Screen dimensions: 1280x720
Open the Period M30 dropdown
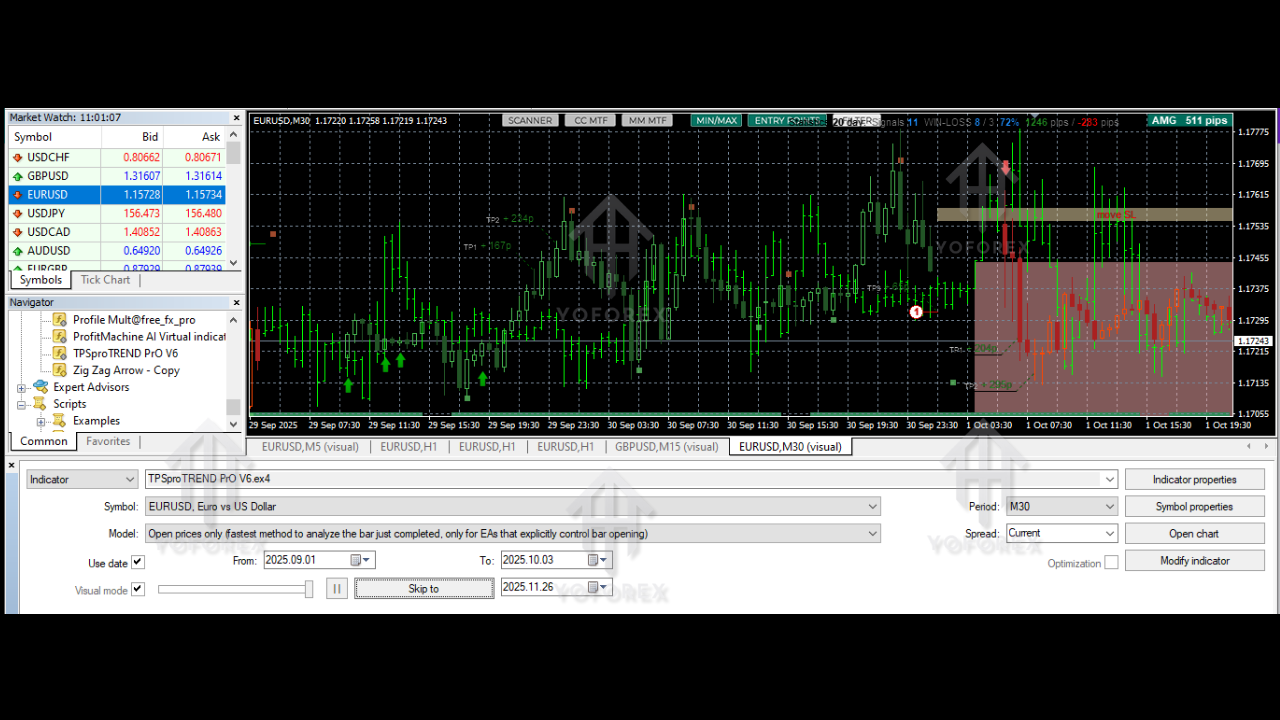click(x=1109, y=507)
